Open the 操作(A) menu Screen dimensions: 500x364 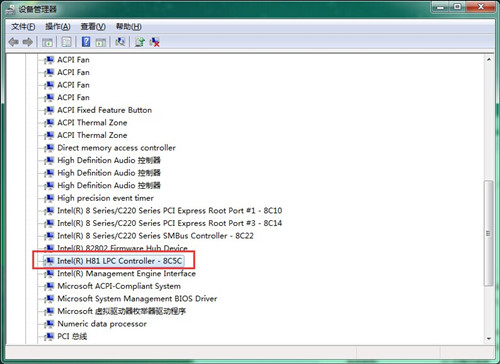pos(58,27)
